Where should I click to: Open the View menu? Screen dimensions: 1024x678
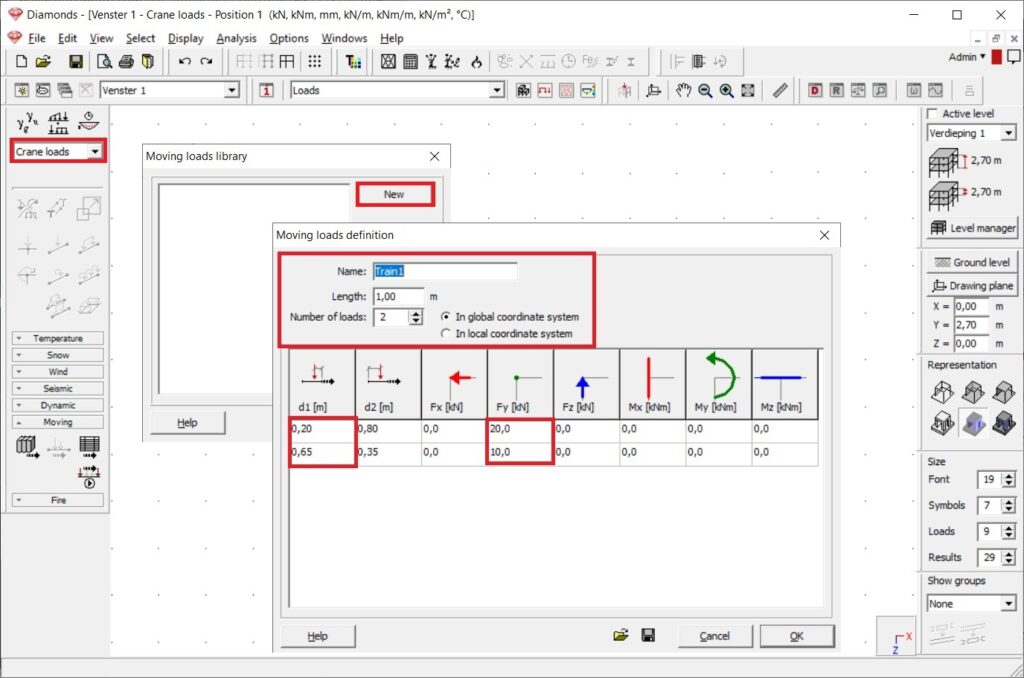(x=101, y=39)
